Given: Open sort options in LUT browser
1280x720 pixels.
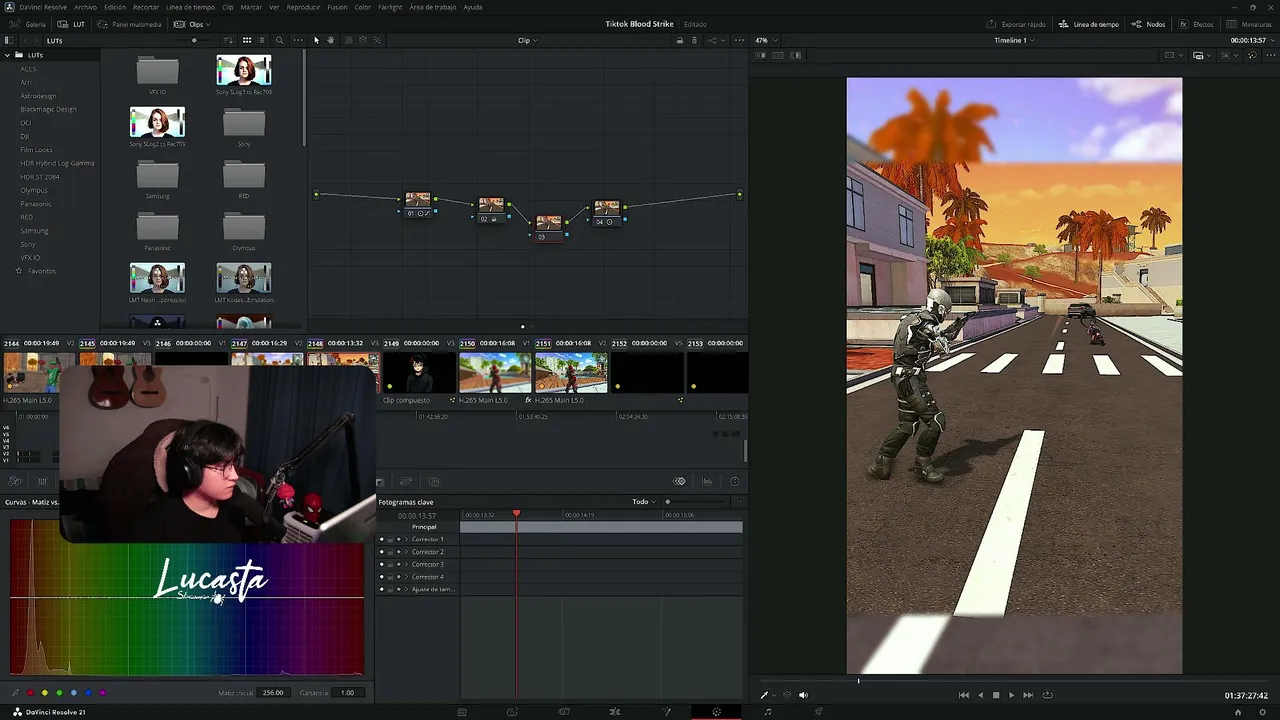Looking at the screenshot, I should point(230,40).
